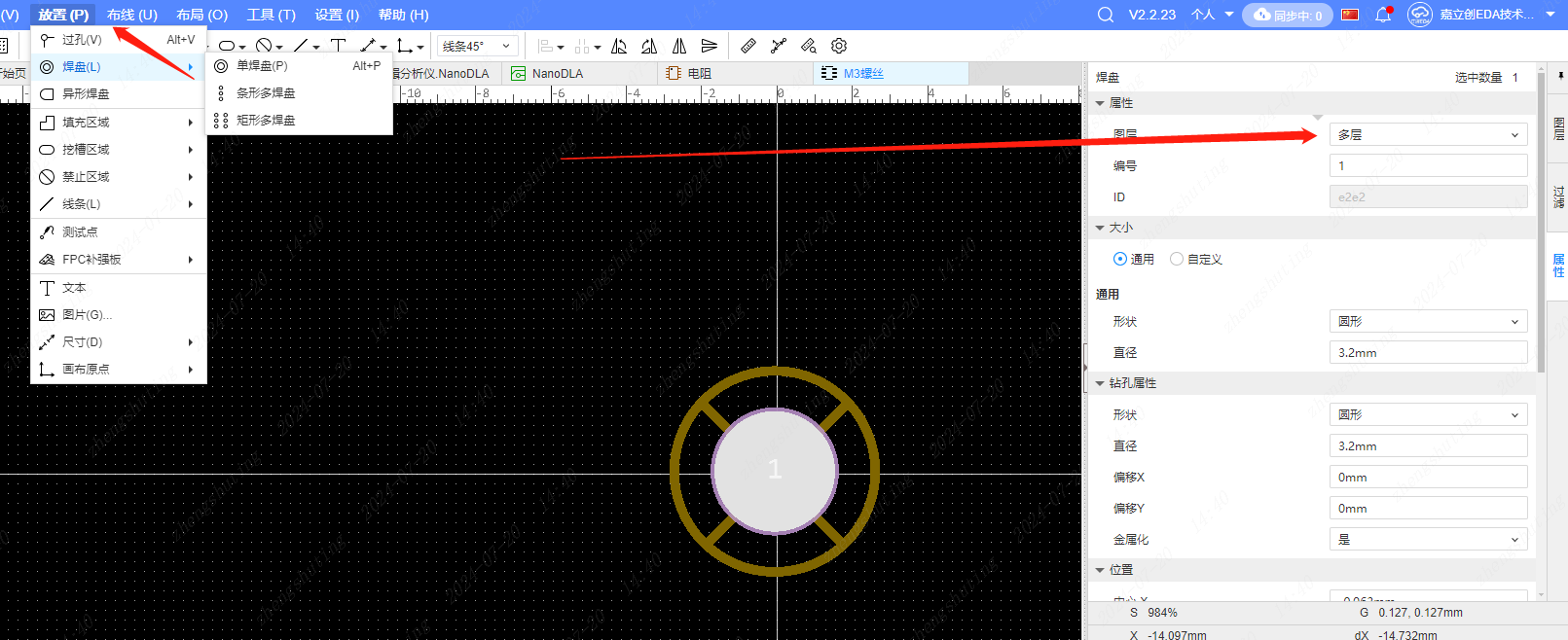Switch to the 电阻 tab
1568x640 pixels.
(x=699, y=73)
